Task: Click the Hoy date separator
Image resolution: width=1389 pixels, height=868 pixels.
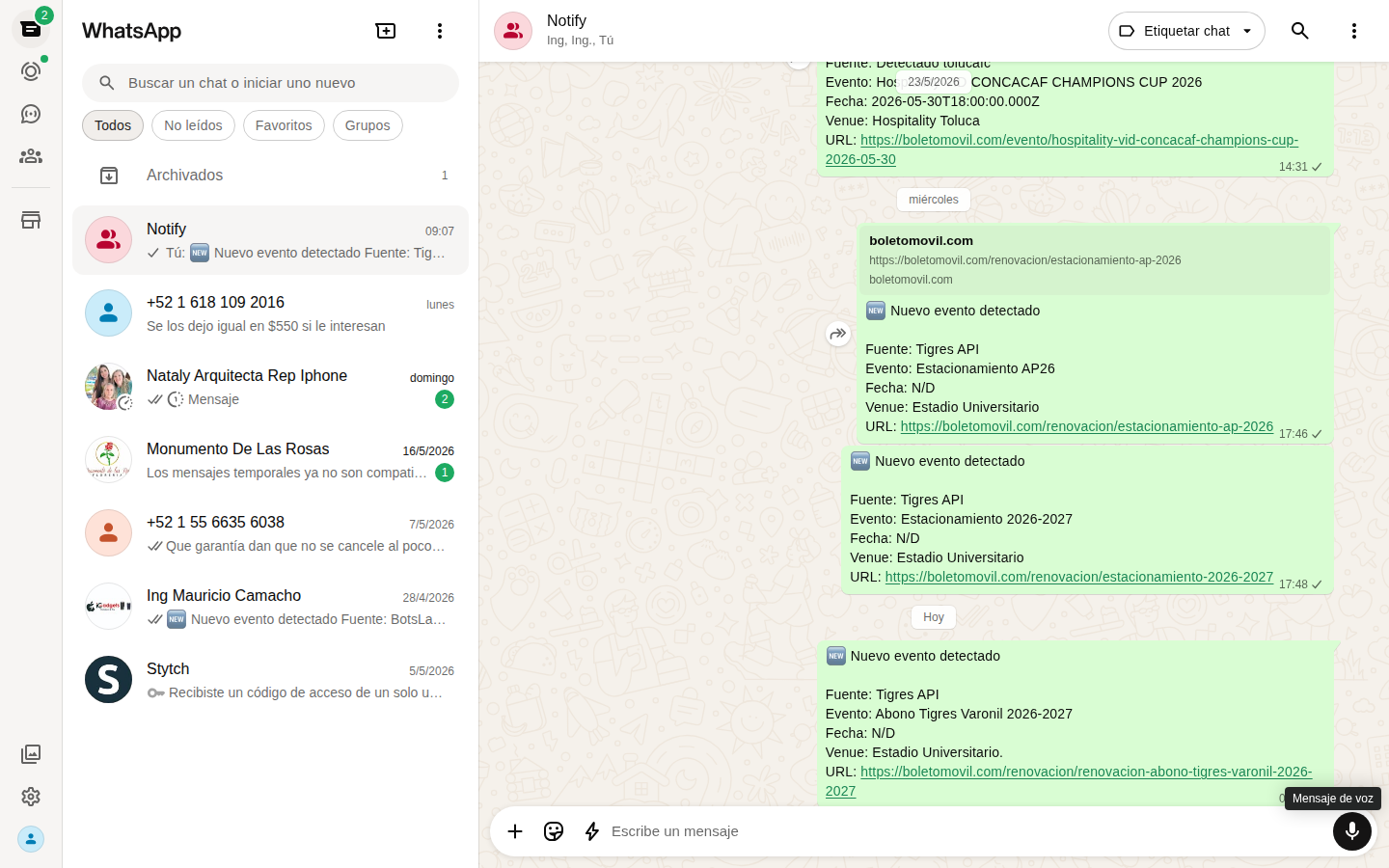Action: click(x=934, y=617)
